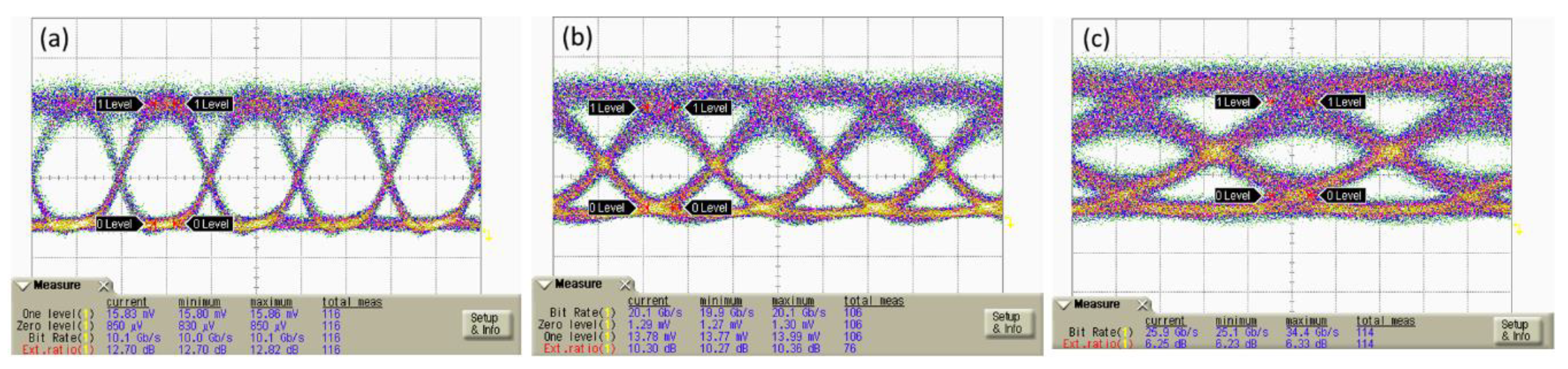The height and width of the screenshot is (369, 1568).
Task: Click the current bit rate 25.9 Gb/s
Action: (x=1171, y=332)
